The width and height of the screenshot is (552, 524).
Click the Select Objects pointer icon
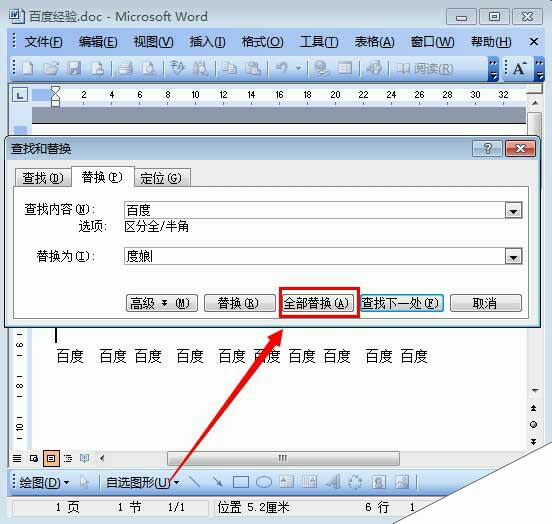click(x=84, y=483)
